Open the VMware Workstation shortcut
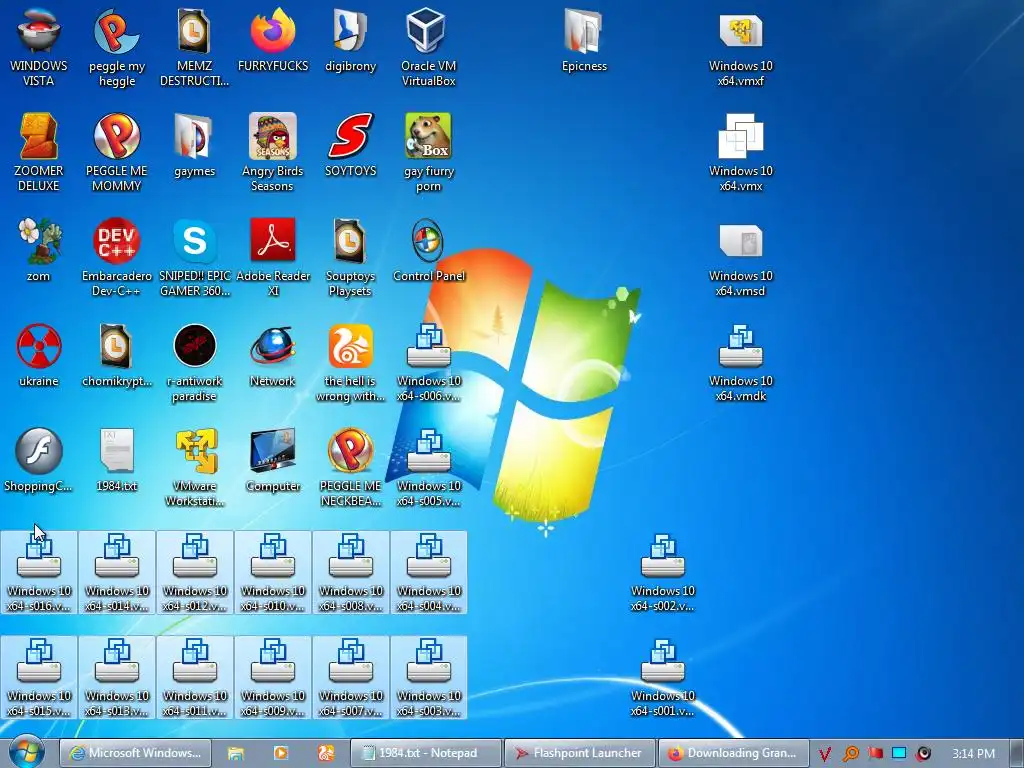The image size is (1024, 768). tap(195, 468)
